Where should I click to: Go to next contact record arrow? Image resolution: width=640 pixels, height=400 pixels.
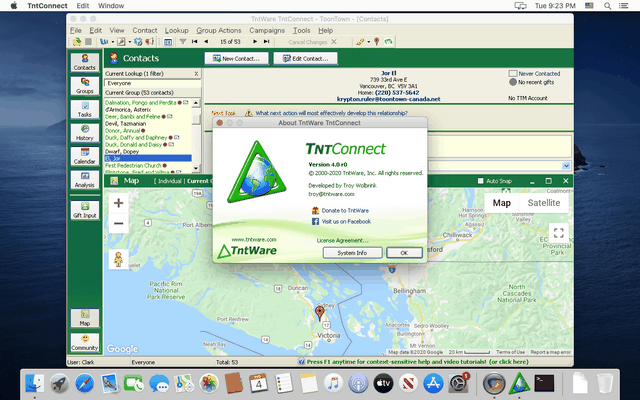(255, 42)
